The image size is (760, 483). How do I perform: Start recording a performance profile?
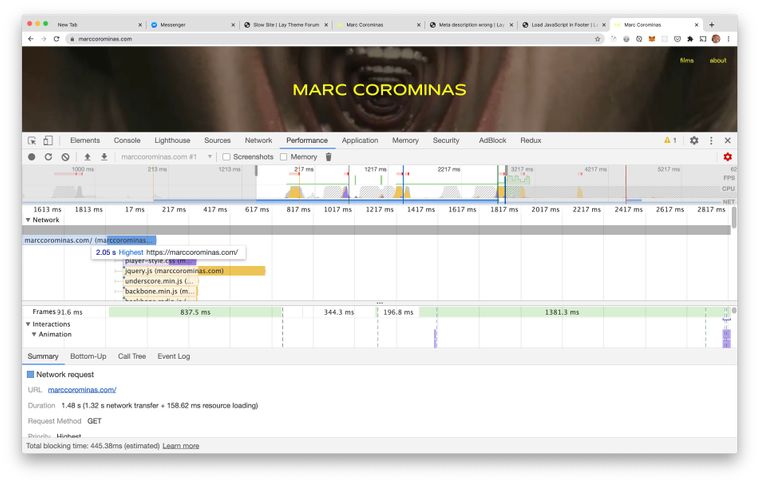coord(32,157)
